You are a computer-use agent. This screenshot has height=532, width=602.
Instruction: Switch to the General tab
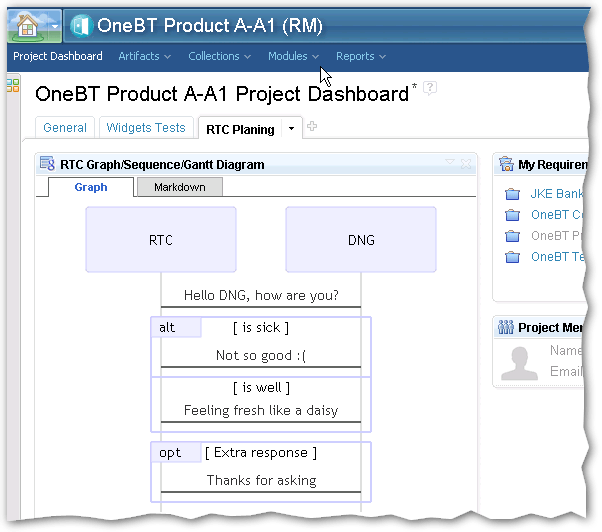[x=65, y=127]
